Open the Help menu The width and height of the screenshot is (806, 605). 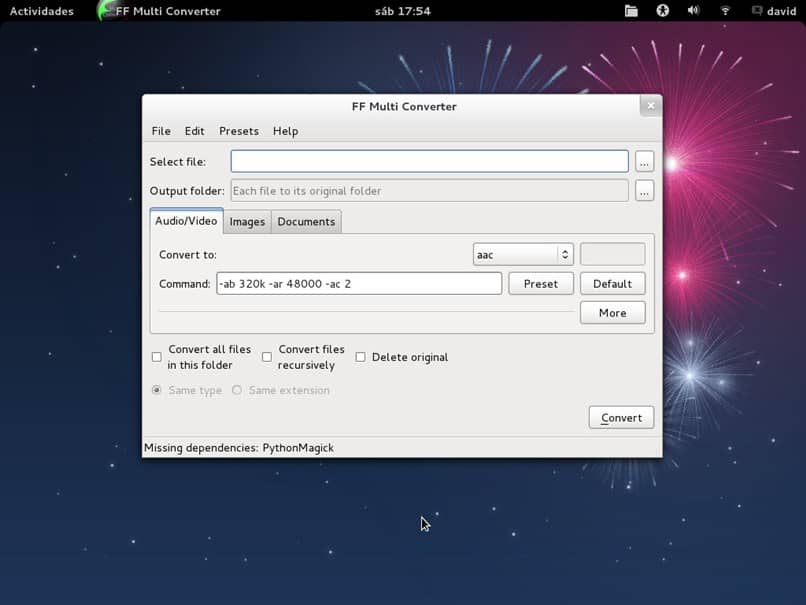coord(285,131)
